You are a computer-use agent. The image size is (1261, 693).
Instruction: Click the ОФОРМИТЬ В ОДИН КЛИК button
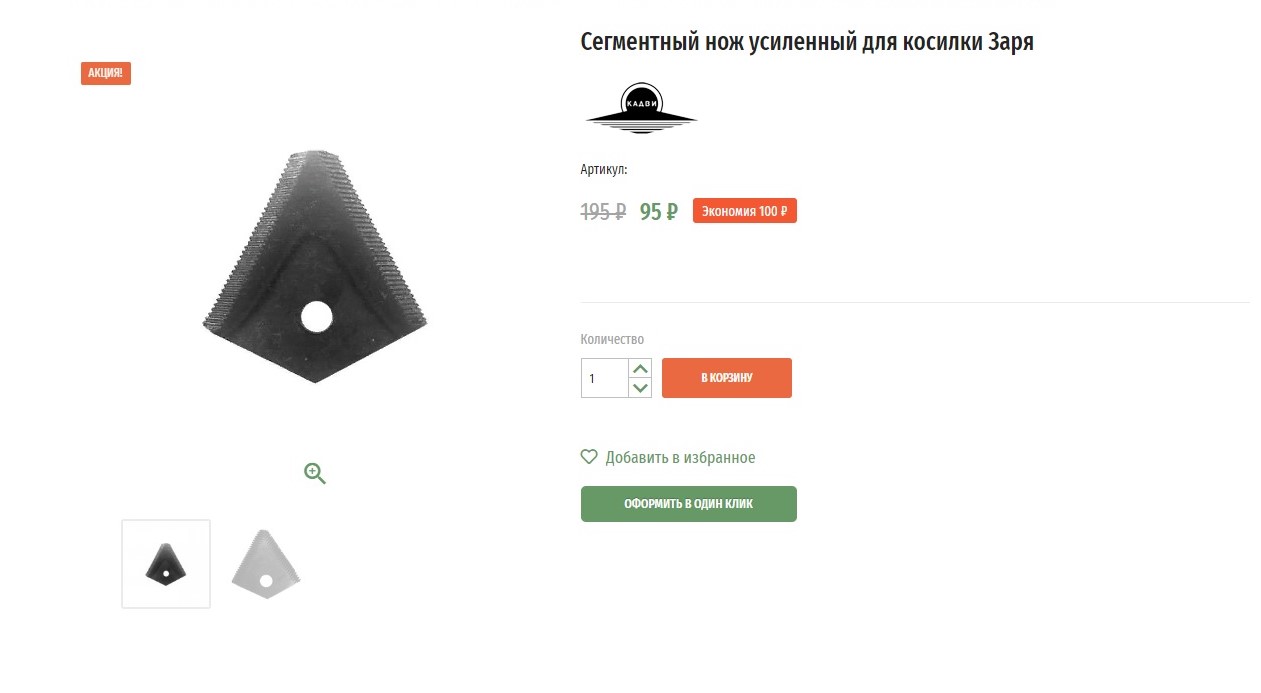pyautogui.click(x=689, y=504)
